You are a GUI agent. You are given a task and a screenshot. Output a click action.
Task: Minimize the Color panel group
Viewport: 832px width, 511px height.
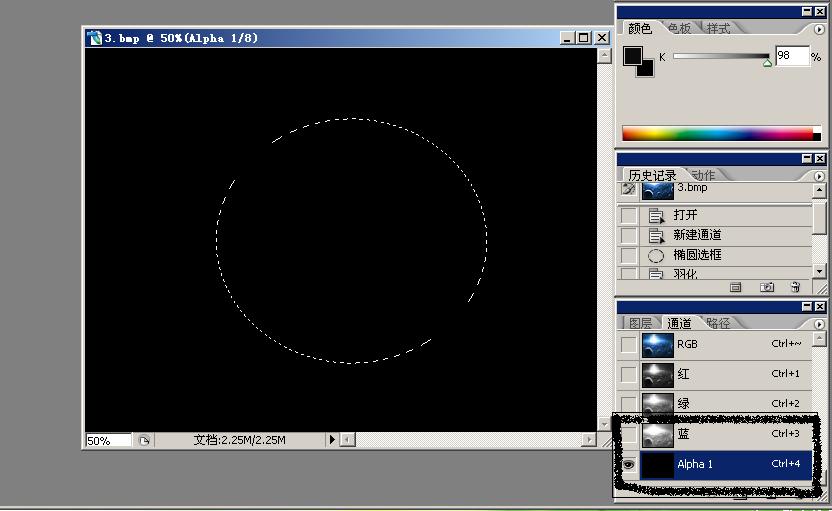[807, 12]
